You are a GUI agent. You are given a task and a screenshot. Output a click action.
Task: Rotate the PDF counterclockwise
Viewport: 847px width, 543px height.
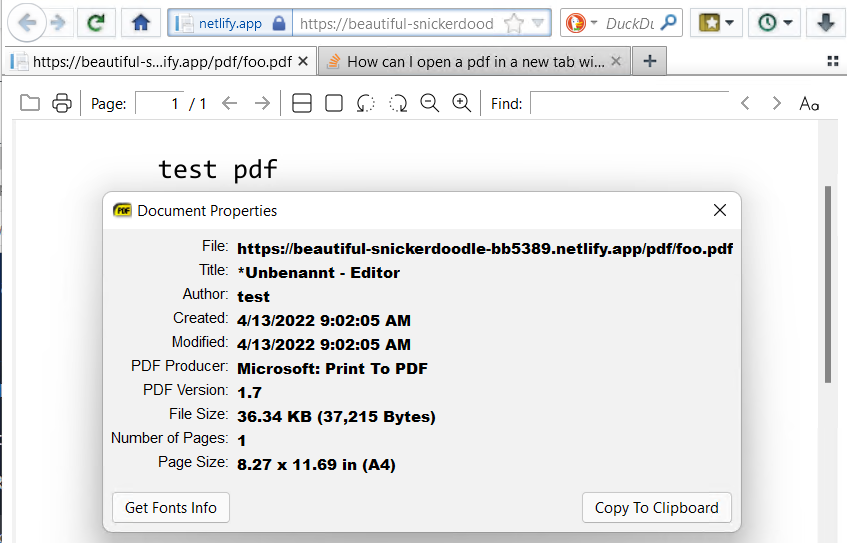366,103
